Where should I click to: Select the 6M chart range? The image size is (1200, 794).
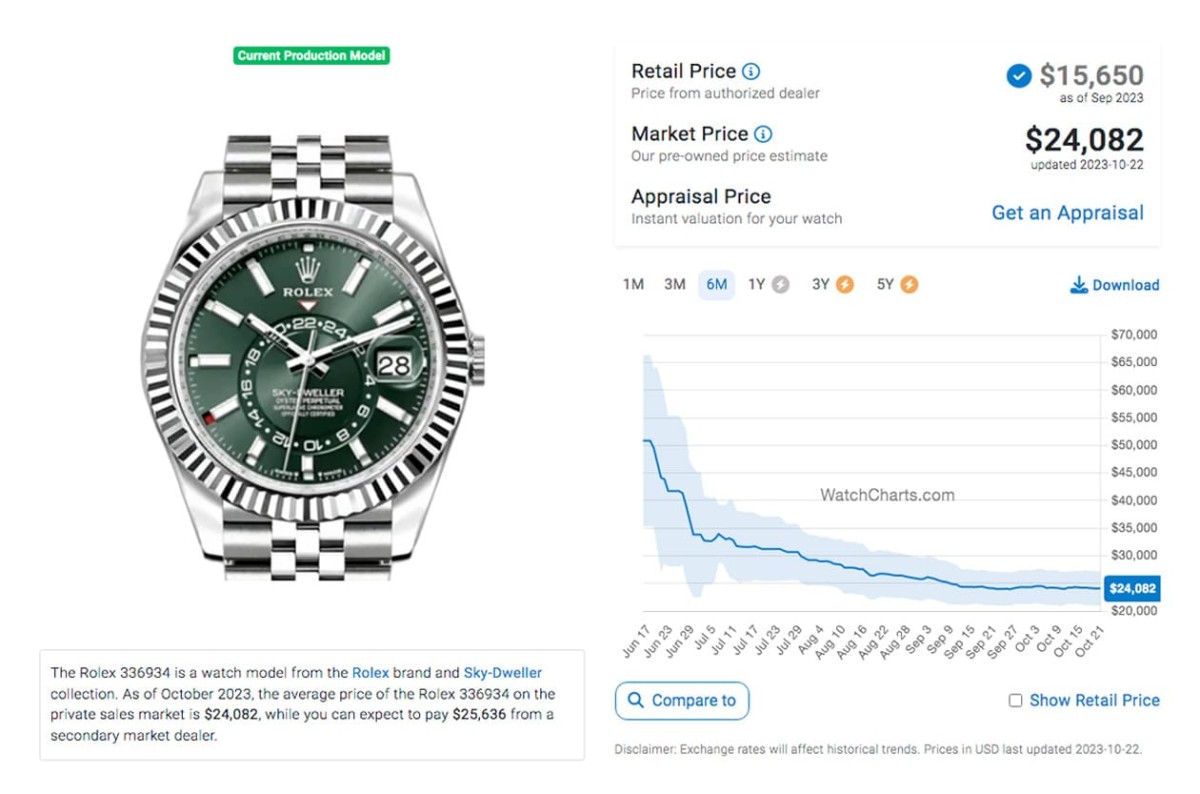pos(717,285)
